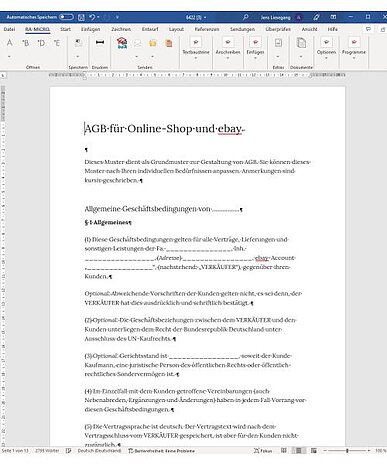The height and width of the screenshot is (464, 387).
Task: Click the proofing check icon in status bar
Action: pos(69,451)
